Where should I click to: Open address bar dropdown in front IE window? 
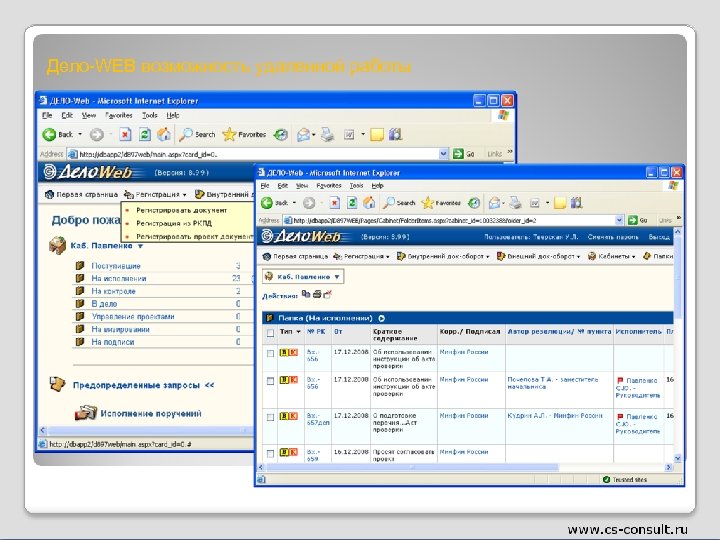point(619,220)
